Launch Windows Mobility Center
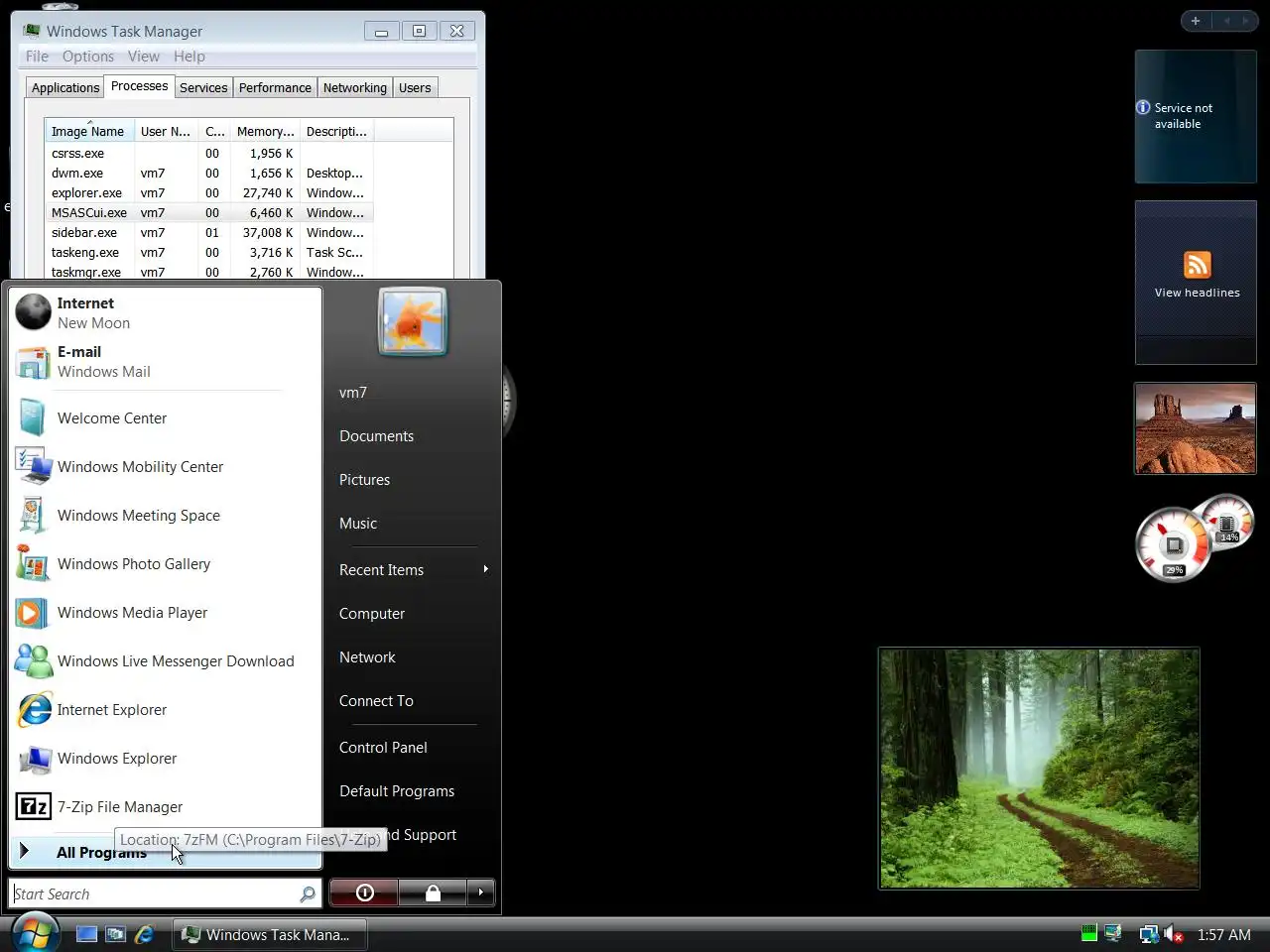1270x952 pixels. (166, 467)
